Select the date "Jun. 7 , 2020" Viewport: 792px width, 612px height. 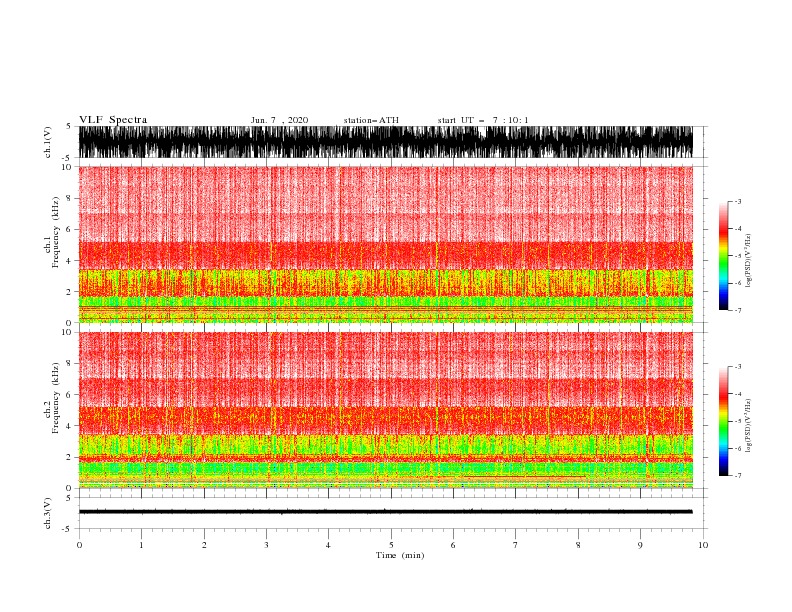coord(279,120)
